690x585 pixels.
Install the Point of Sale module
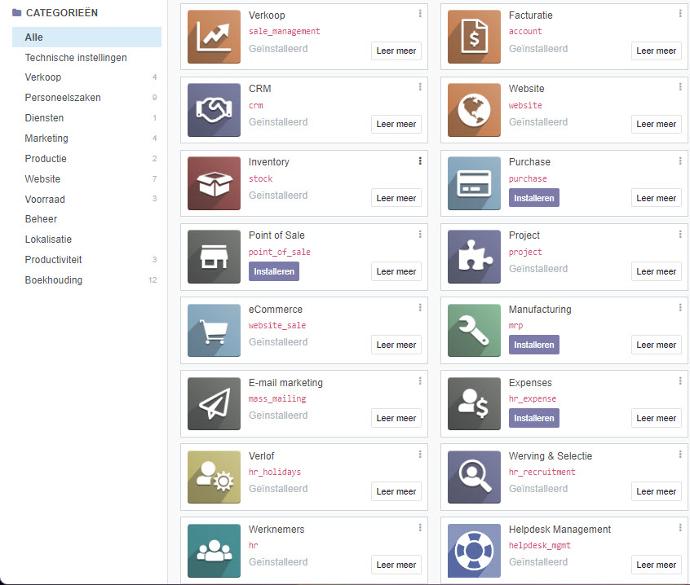[x=274, y=271]
